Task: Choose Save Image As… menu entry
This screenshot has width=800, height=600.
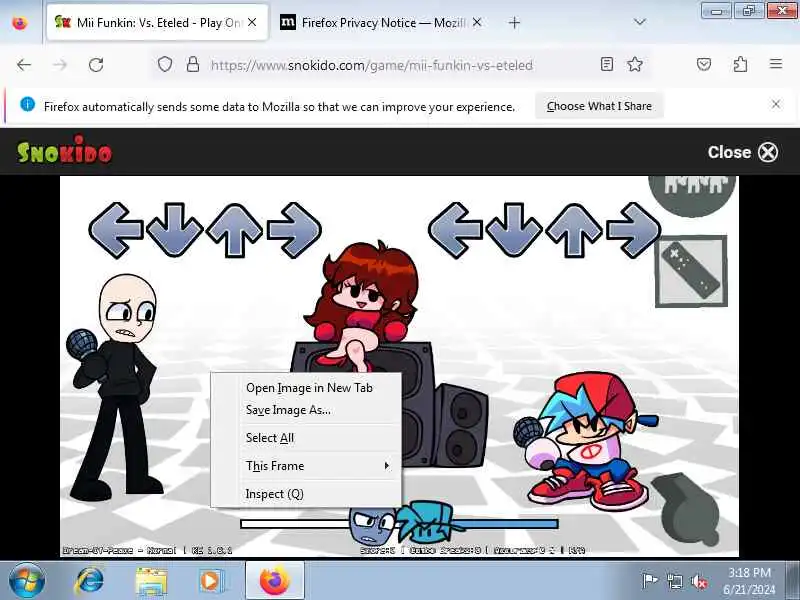Action: tap(288, 410)
